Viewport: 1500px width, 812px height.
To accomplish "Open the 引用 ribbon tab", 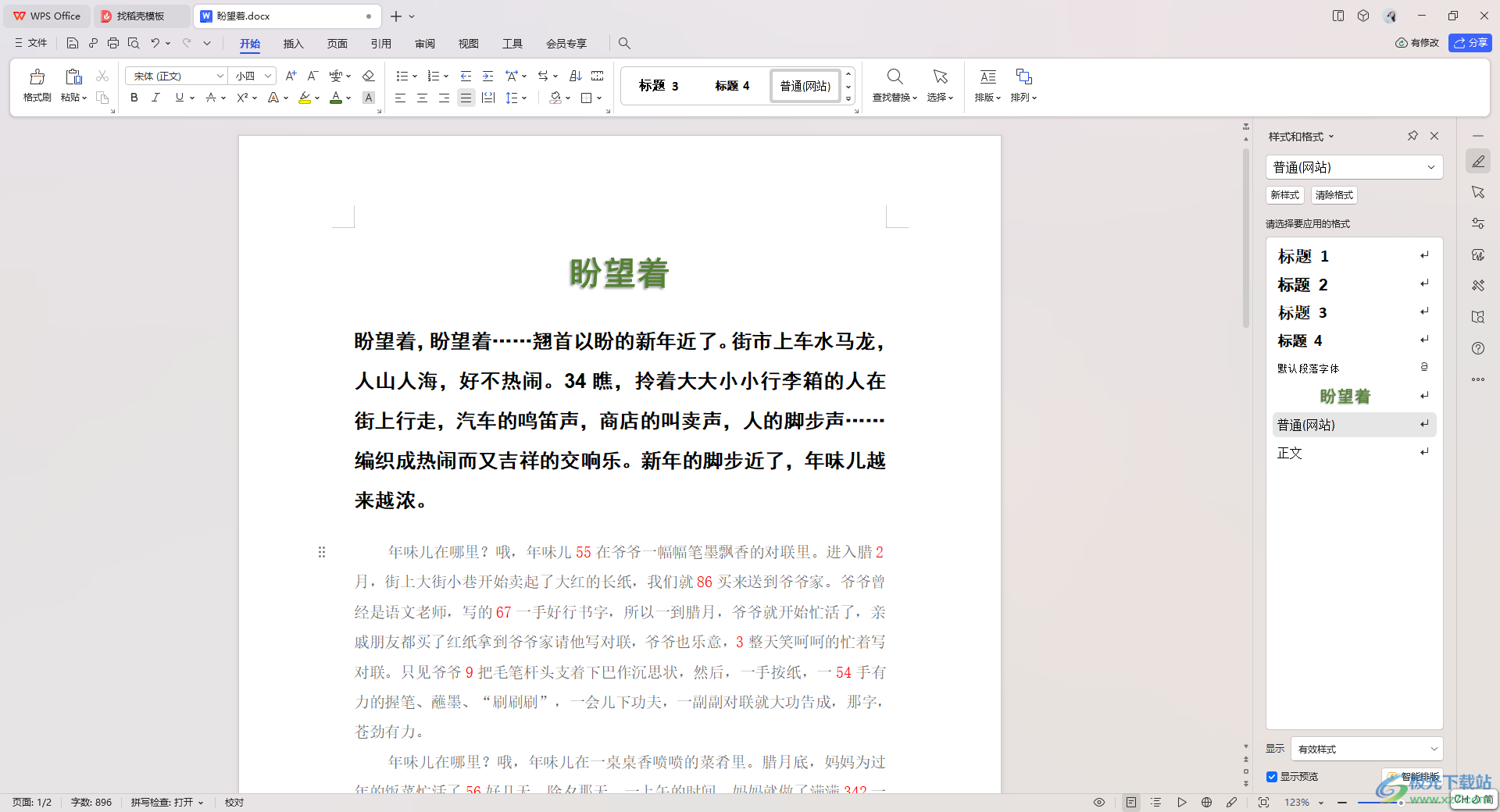I will pos(381,43).
